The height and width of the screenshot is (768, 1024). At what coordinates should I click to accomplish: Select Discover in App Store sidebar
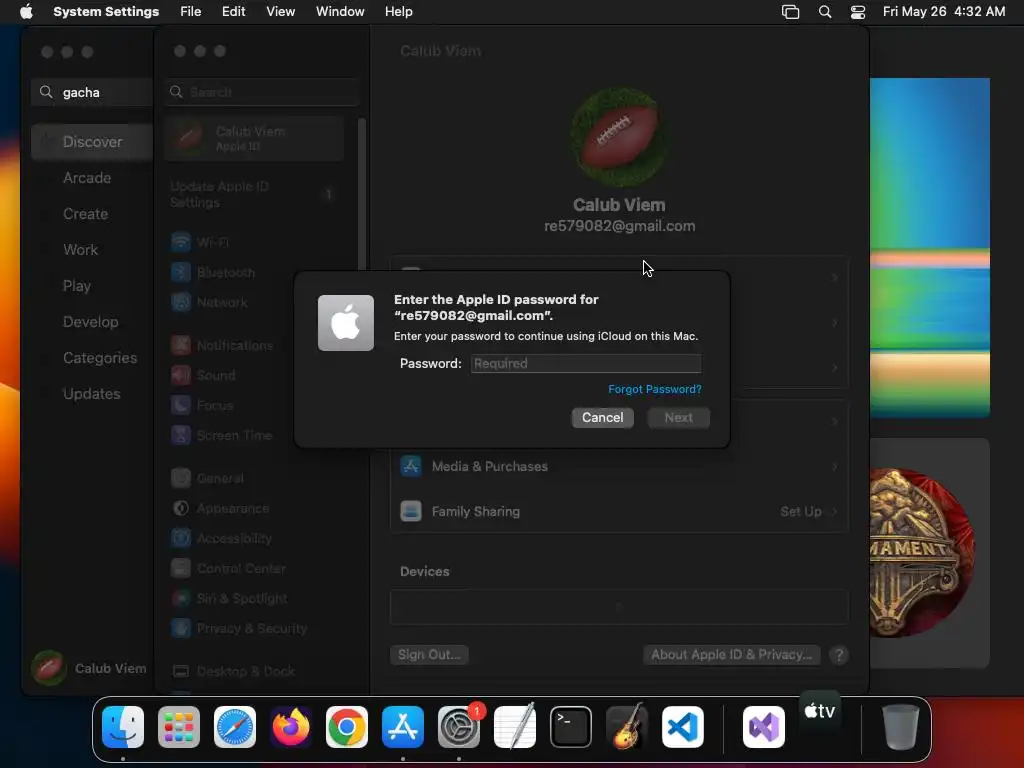pyautogui.click(x=92, y=142)
